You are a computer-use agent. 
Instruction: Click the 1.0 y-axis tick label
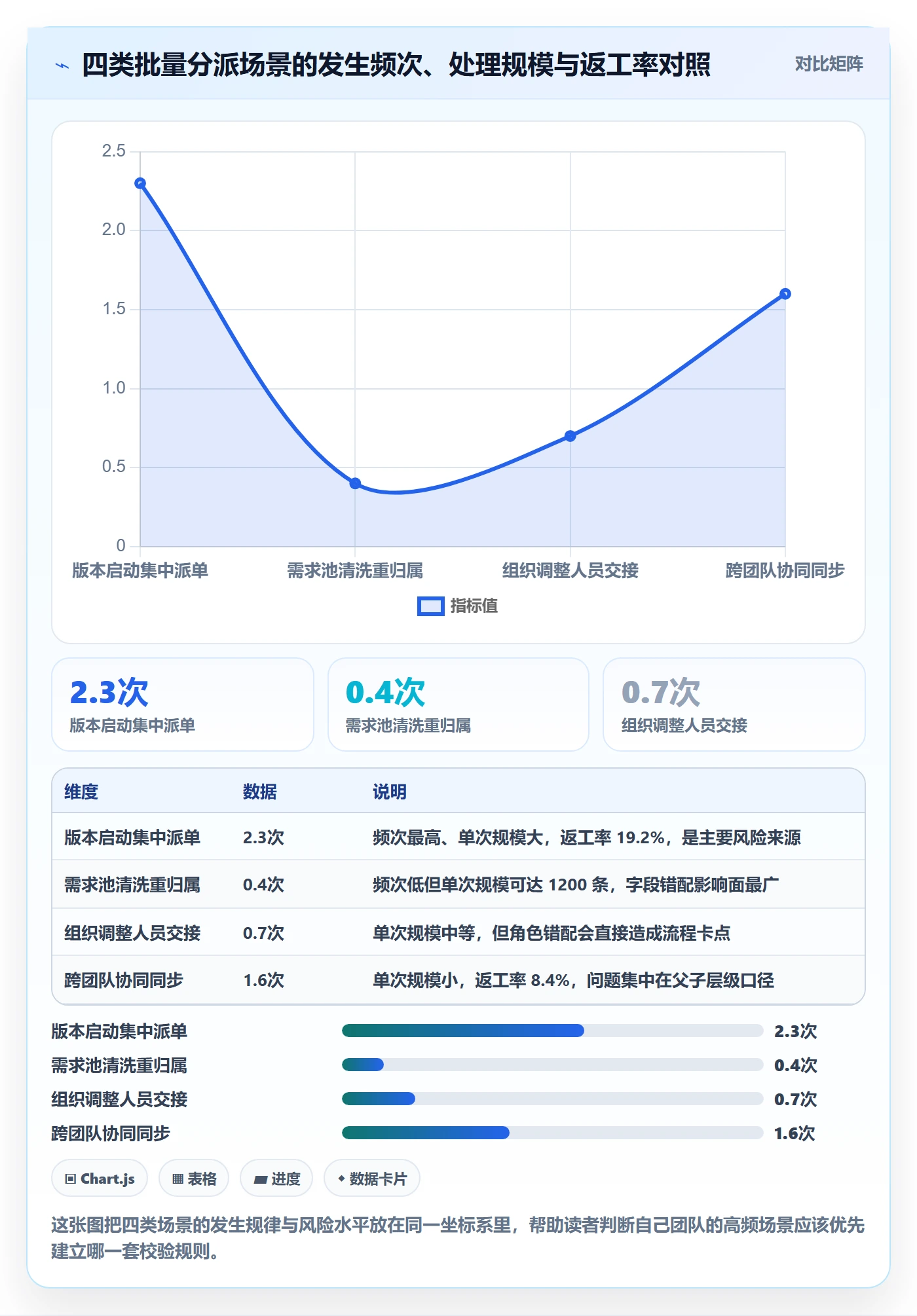click(113, 388)
